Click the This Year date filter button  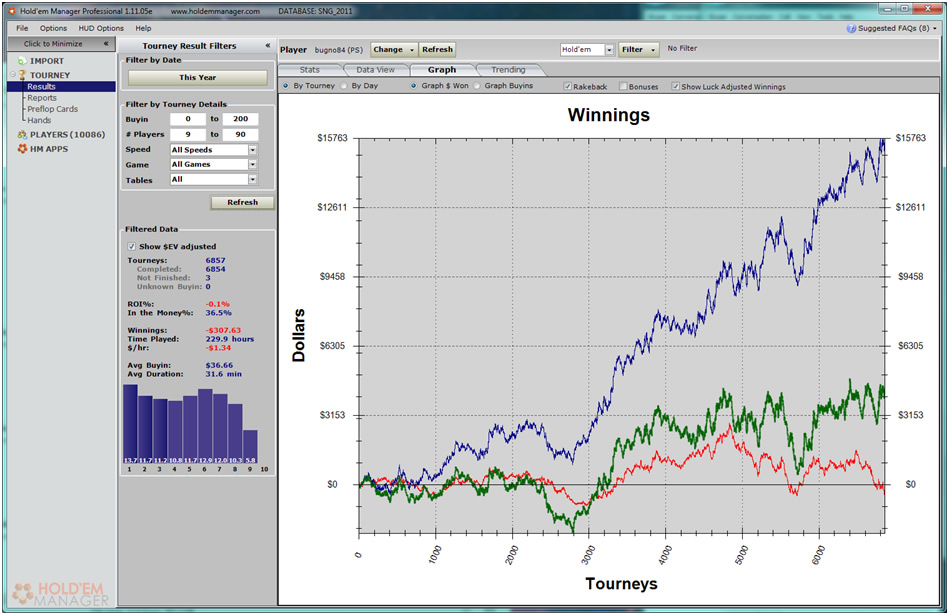coord(197,77)
